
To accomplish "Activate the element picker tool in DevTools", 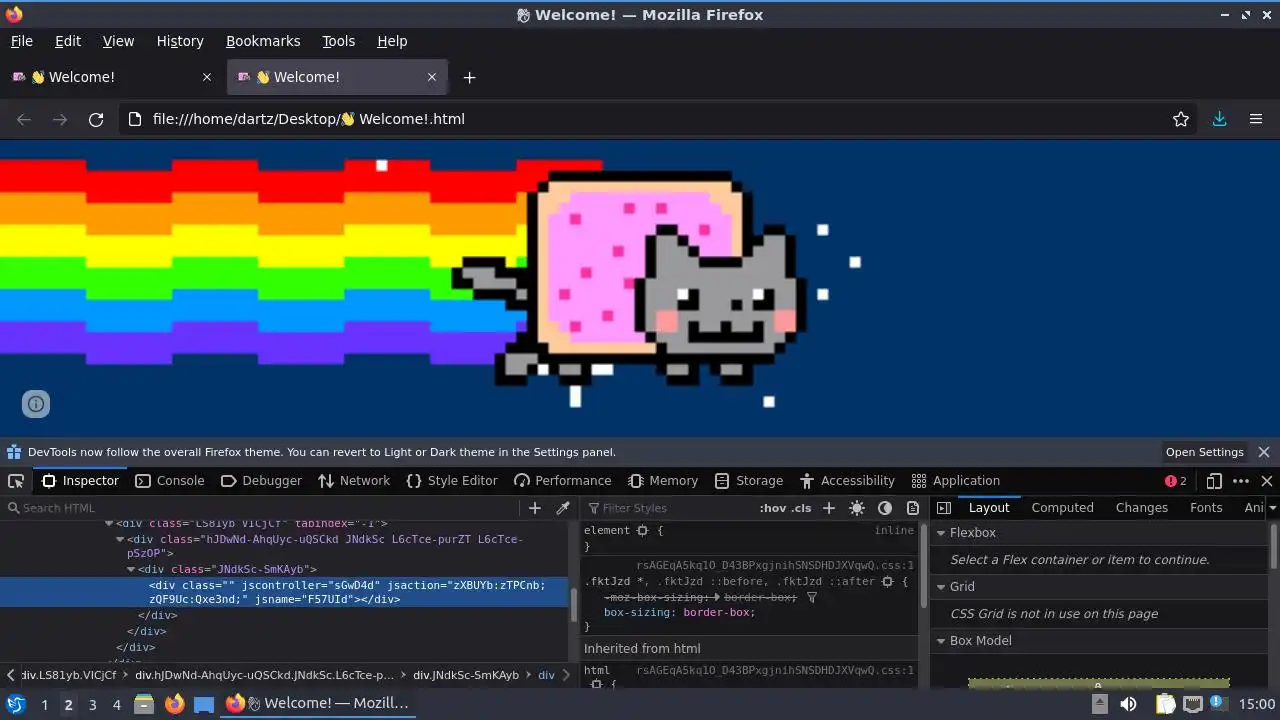I will pos(16,481).
